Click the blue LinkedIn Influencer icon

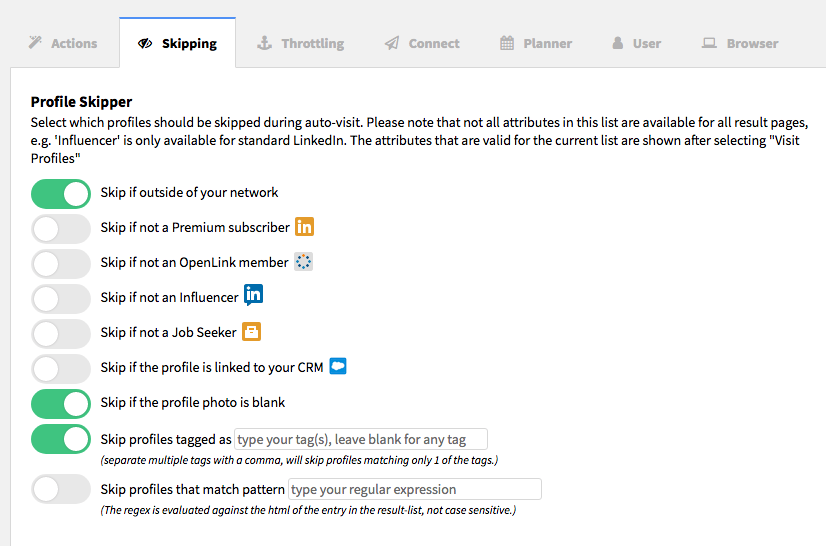253,295
